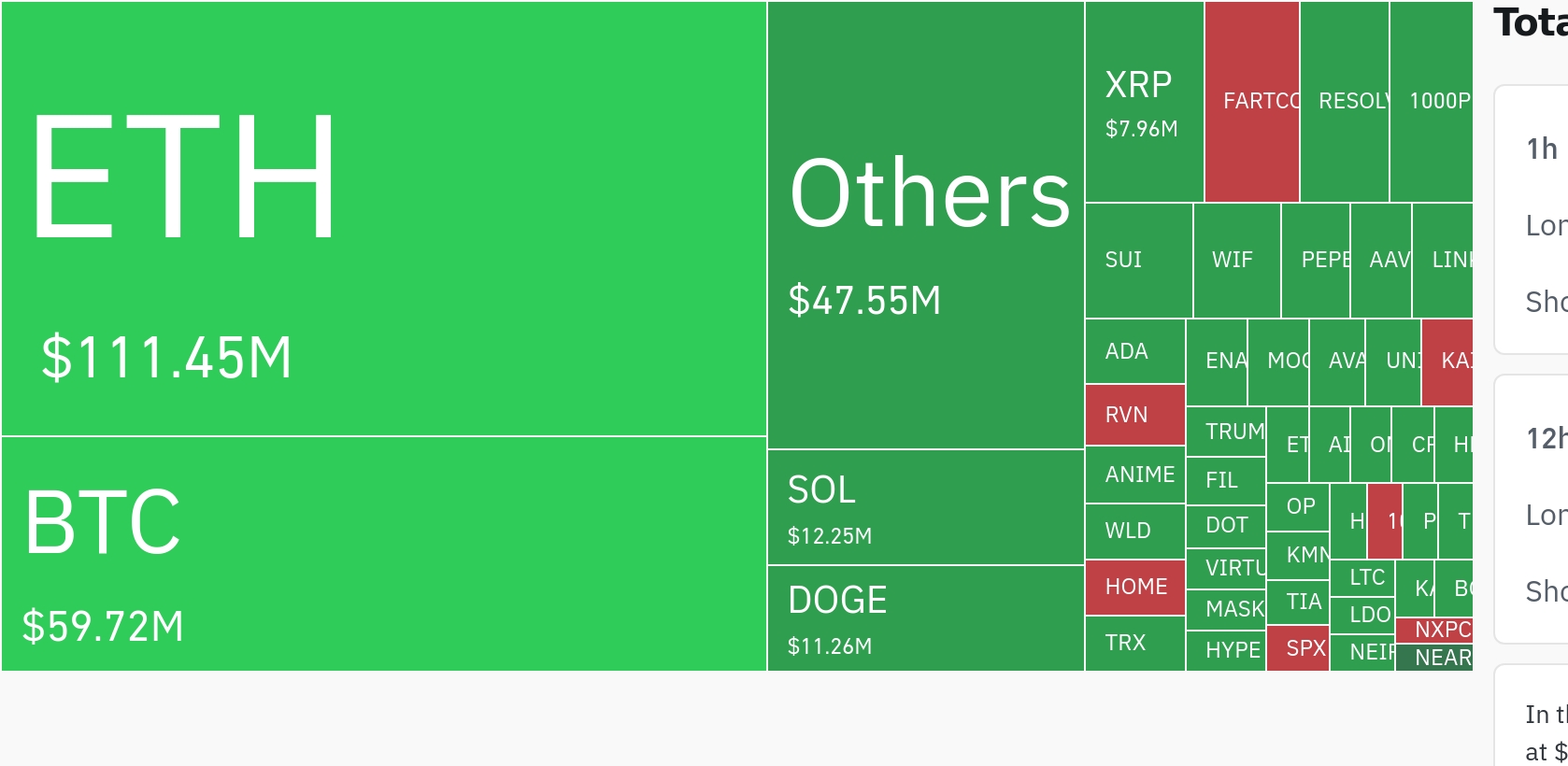Click the XRP $7.96M tile

pos(1145,102)
